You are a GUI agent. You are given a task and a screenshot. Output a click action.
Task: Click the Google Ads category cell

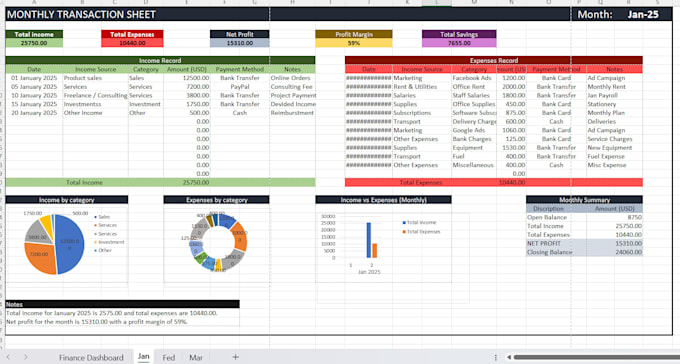click(474, 130)
